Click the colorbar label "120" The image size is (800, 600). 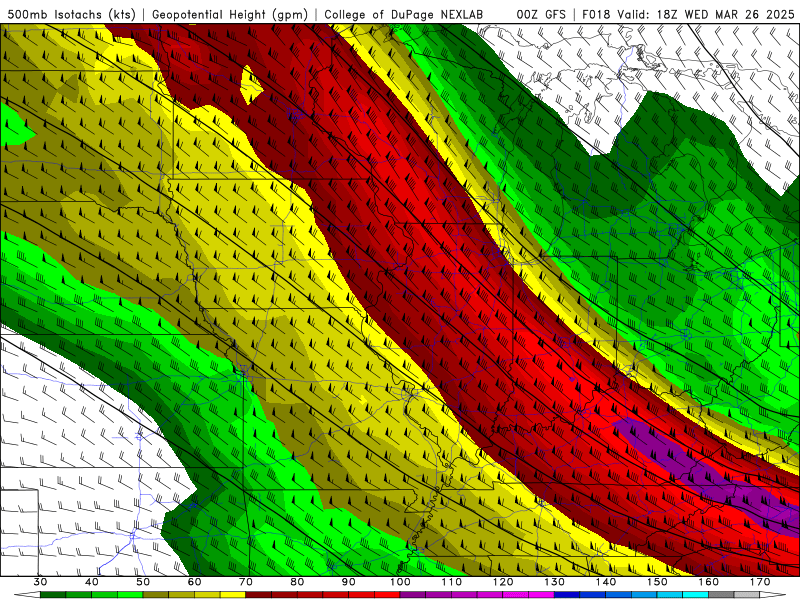point(503,582)
